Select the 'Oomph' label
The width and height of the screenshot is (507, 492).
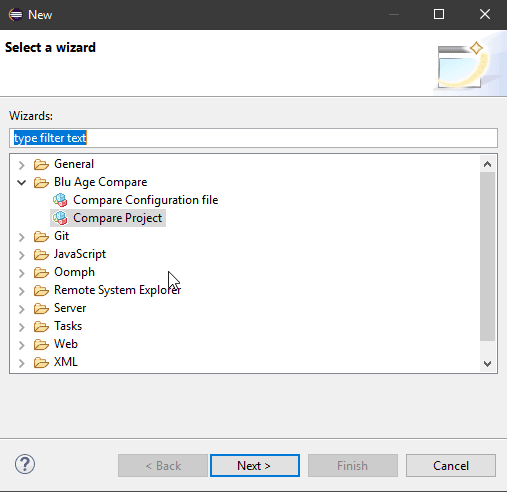pos(74,272)
